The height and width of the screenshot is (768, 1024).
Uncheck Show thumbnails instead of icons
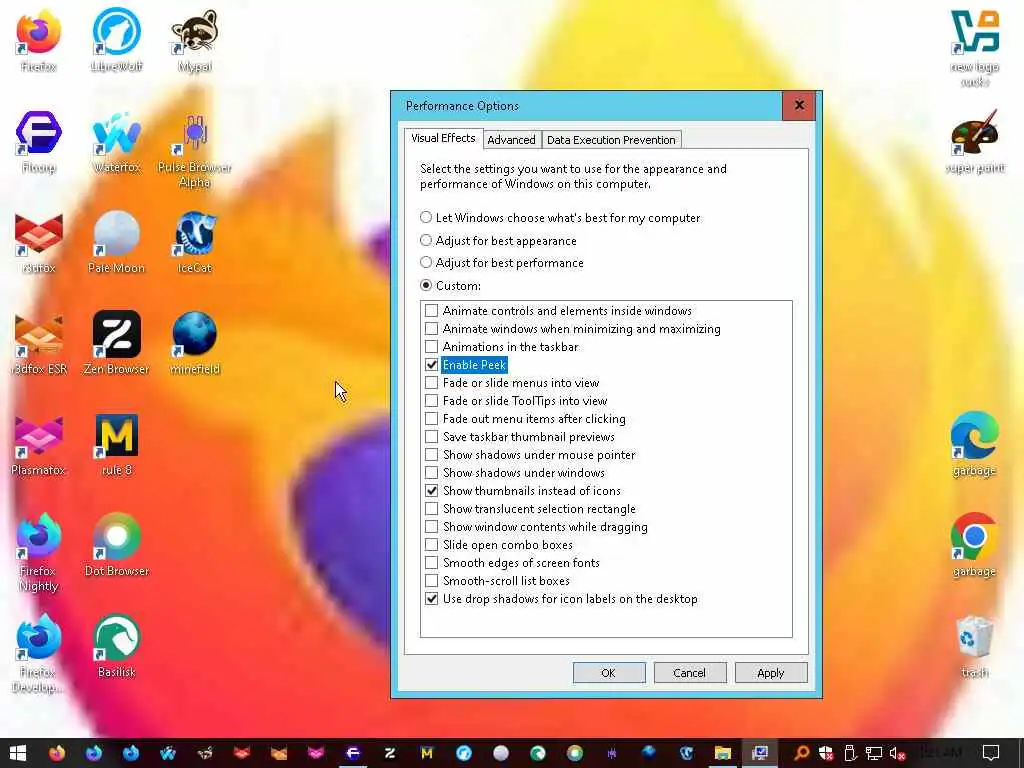click(432, 490)
